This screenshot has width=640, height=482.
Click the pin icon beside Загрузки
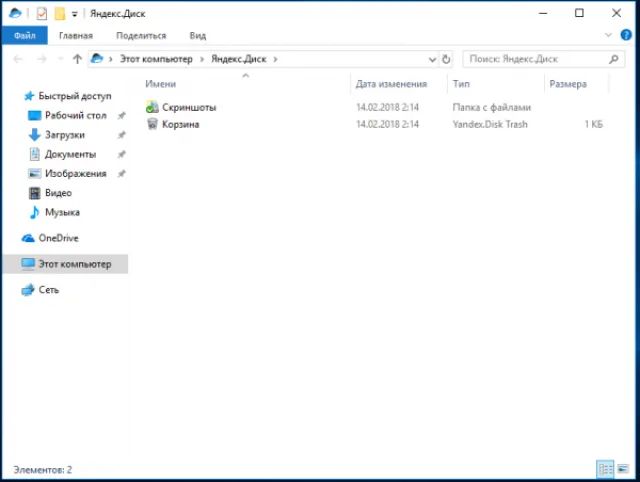[122, 135]
